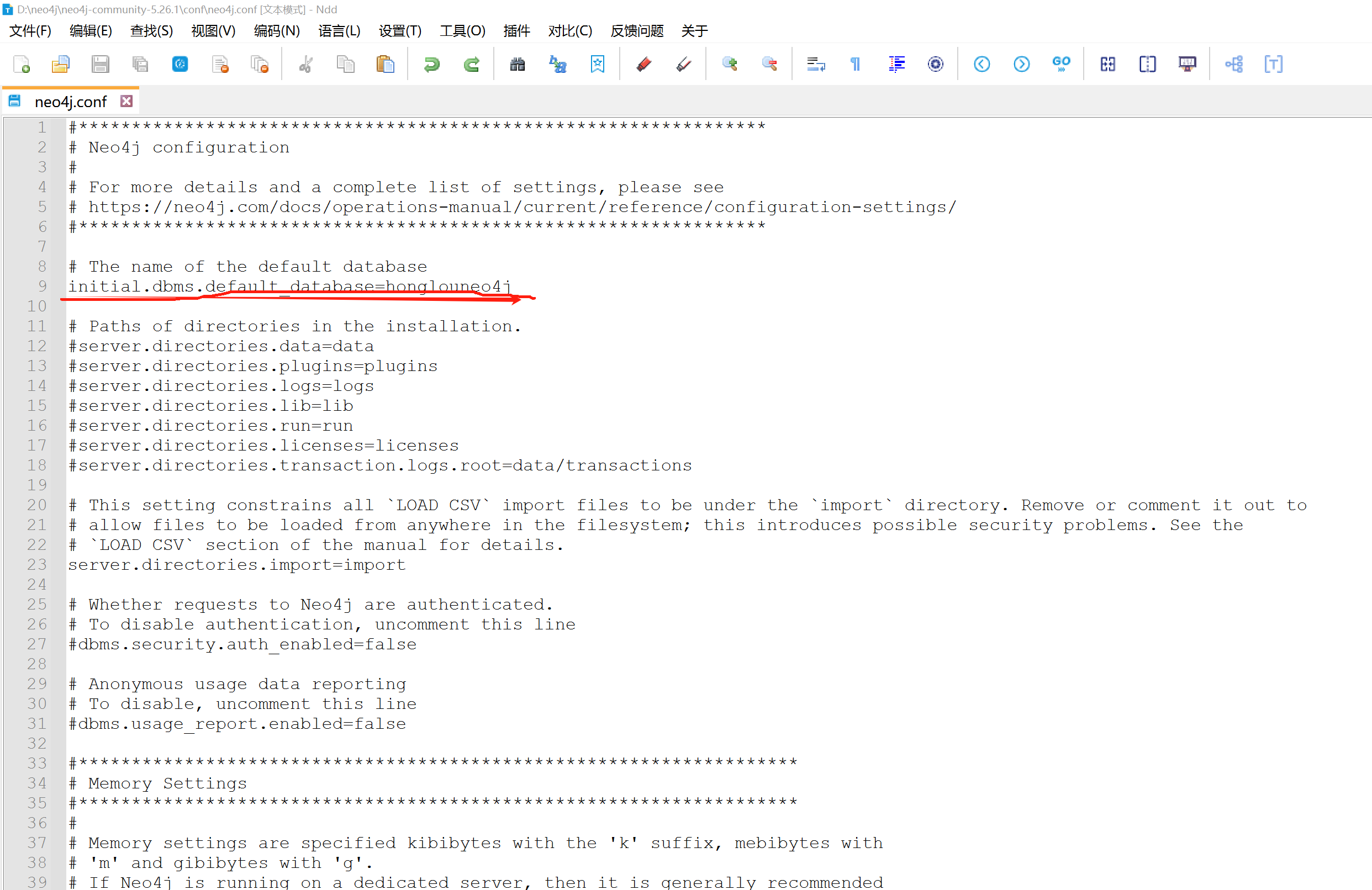This screenshot has width=1372, height=890.
Task: Toggle word wrap in toolbar
Action: click(816, 64)
